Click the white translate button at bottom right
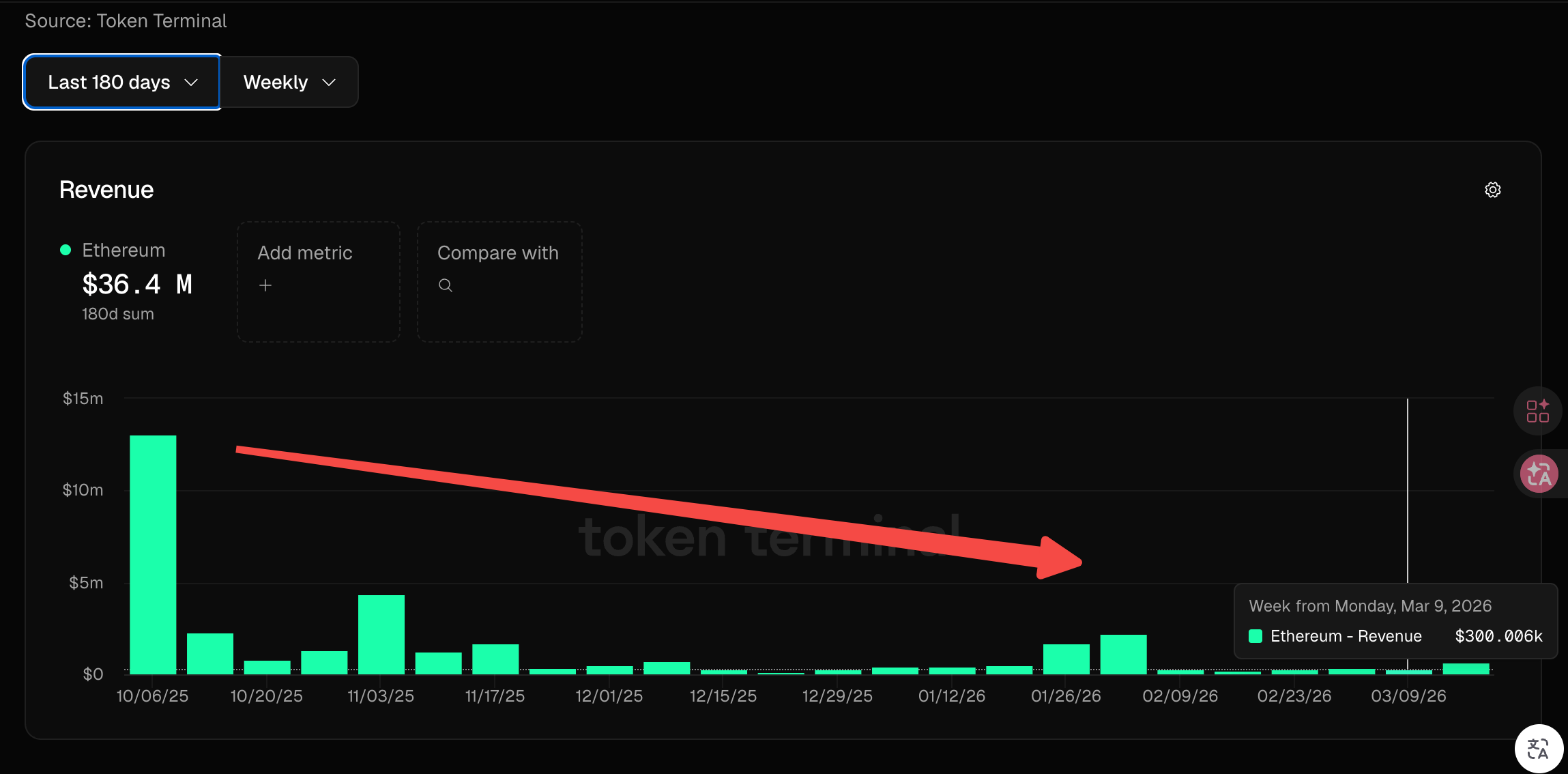Image resolution: width=1568 pixels, height=774 pixels. click(1538, 749)
